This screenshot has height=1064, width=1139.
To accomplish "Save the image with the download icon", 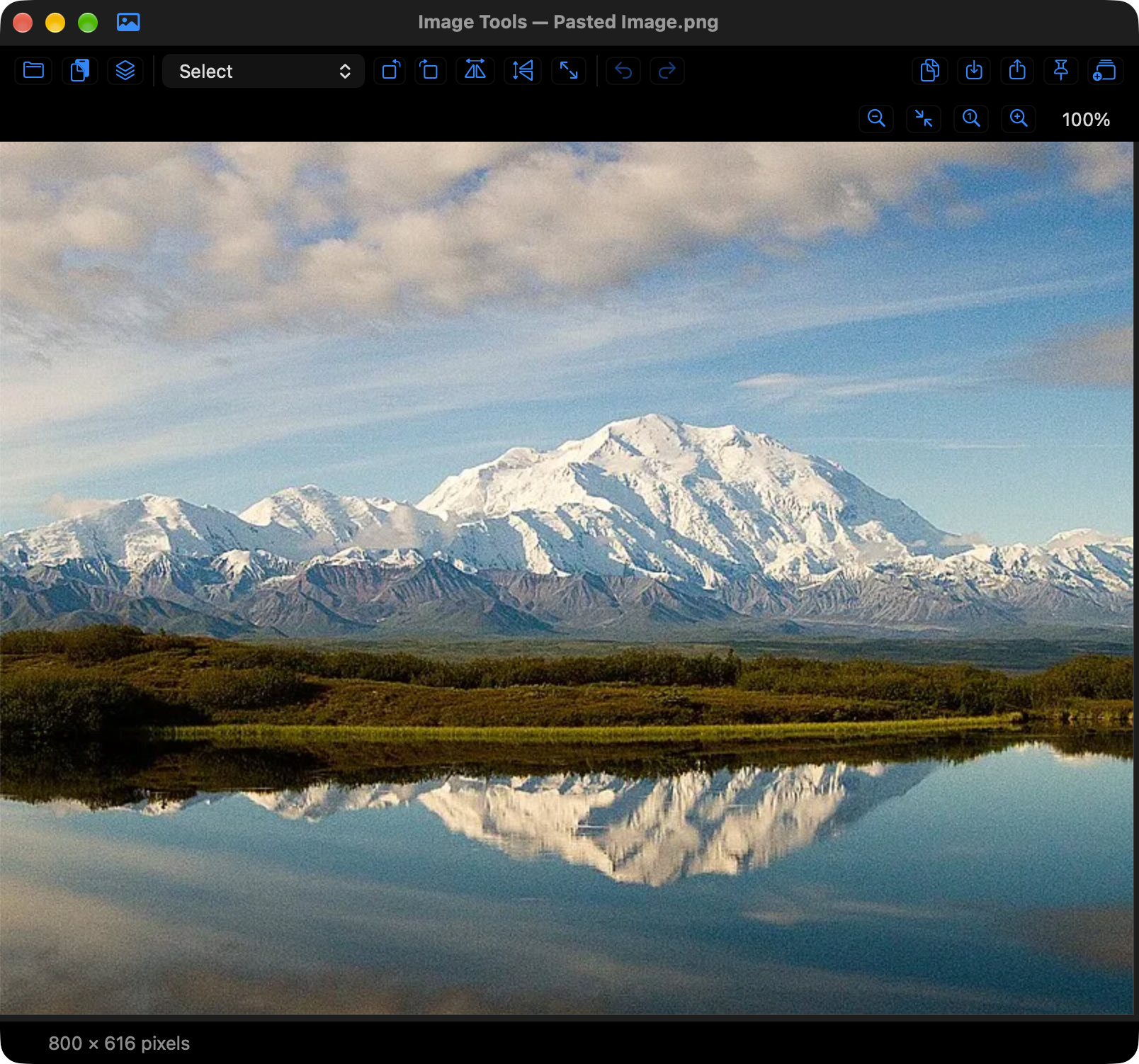I will (974, 71).
